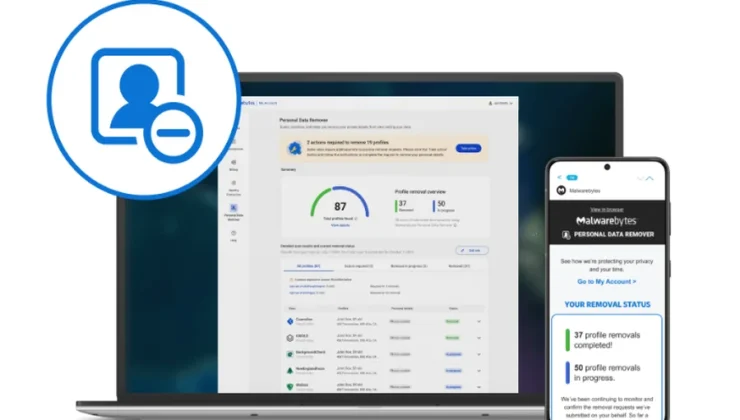
Task: Click the 37 Removed count in the overview
Action: [404, 206]
